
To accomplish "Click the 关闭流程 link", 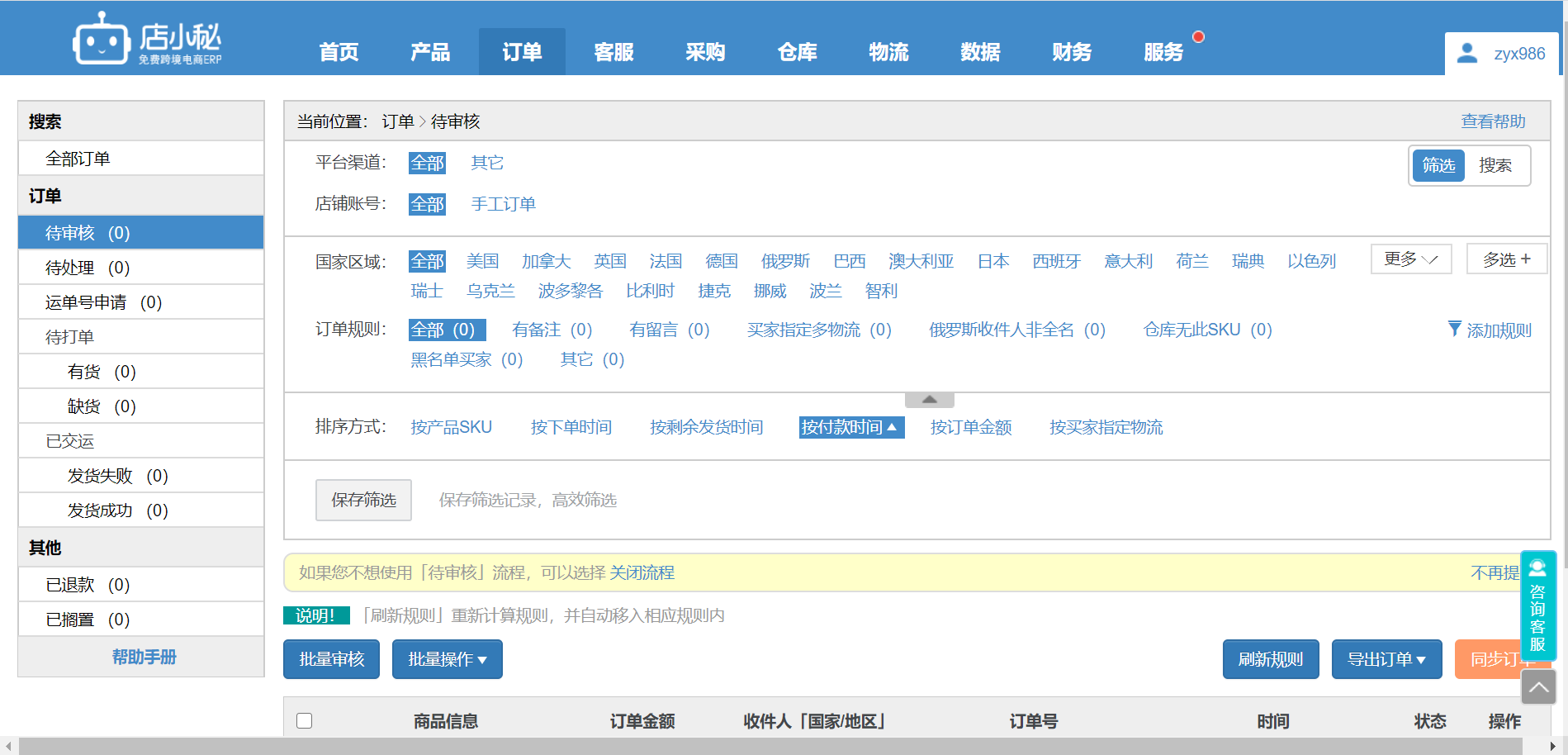I will (x=642, y=572).
